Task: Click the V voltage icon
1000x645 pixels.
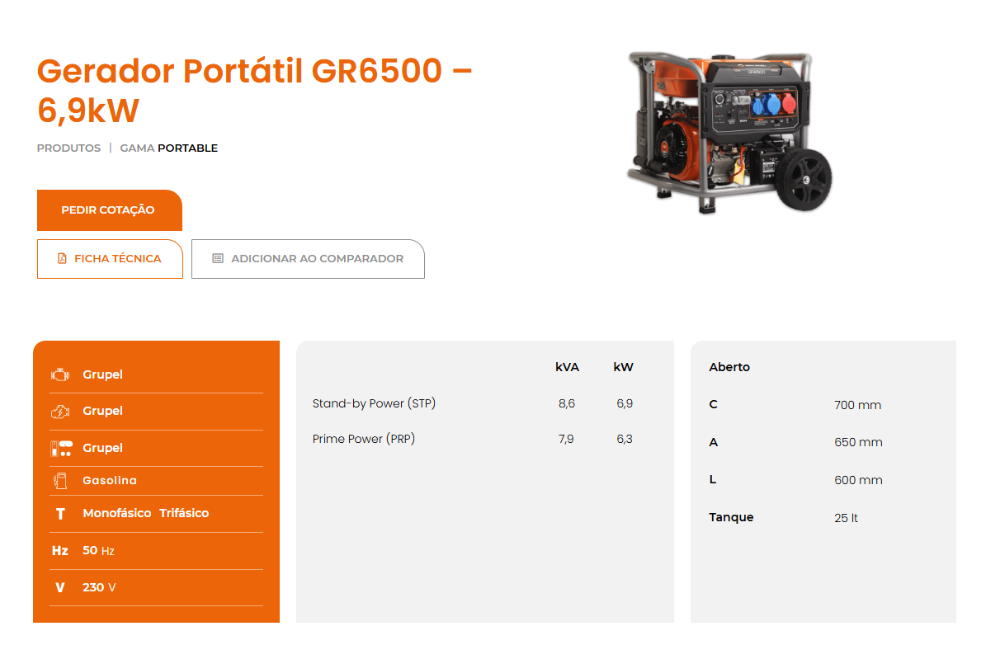Action: (x=60, y=587)
